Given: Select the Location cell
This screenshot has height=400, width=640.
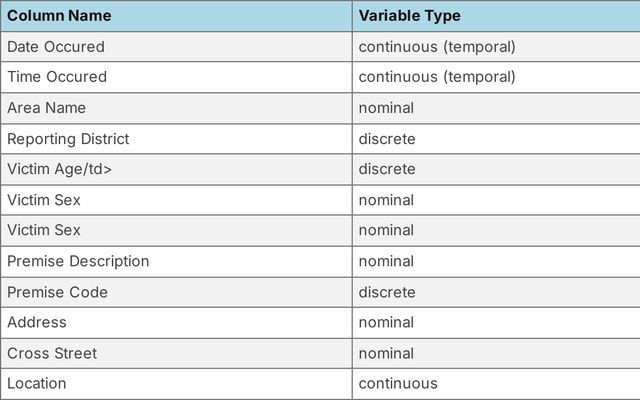Looking at the screenshot, I should [37, 383].
